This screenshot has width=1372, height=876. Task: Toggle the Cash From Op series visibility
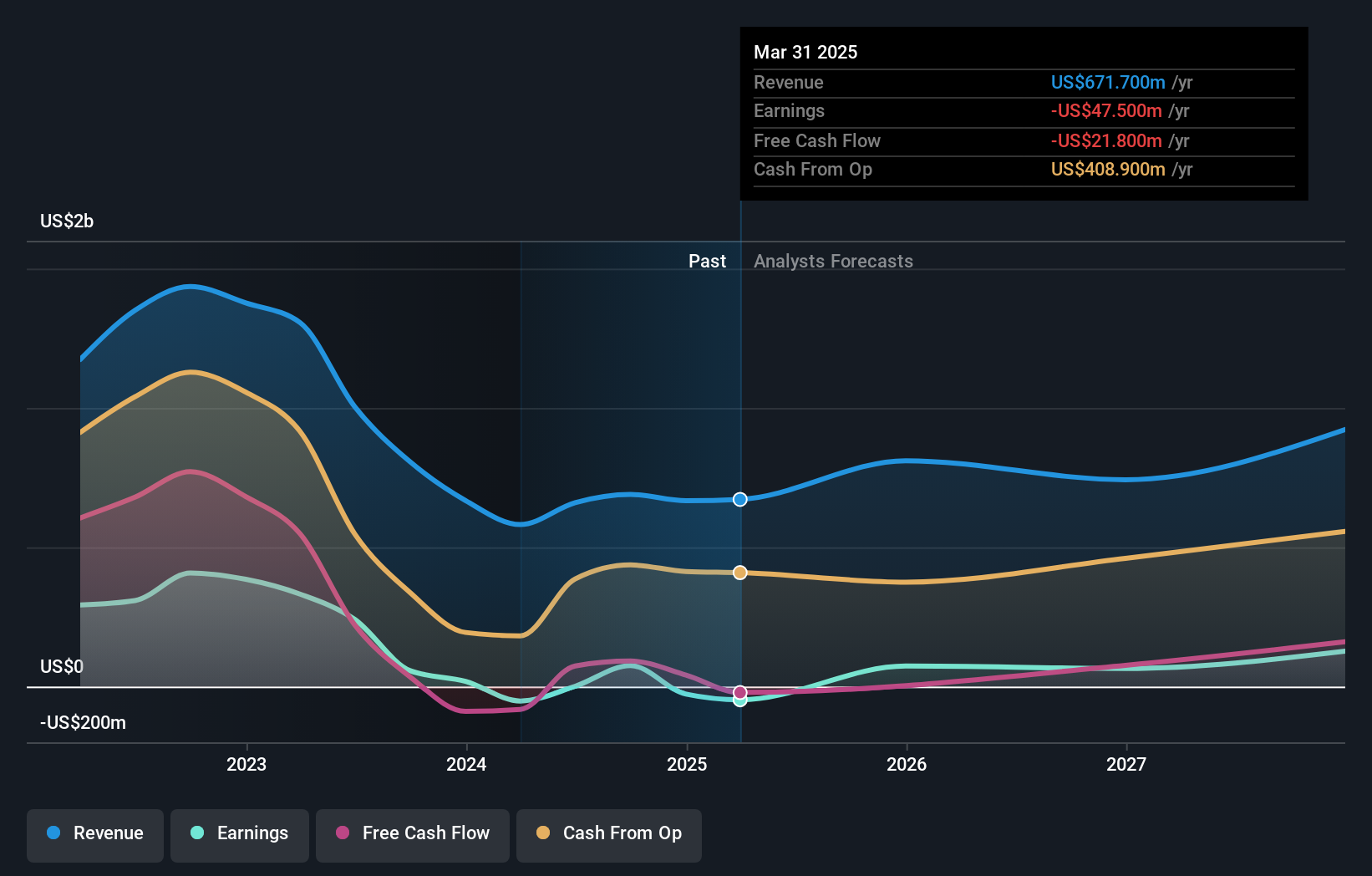[608, 833]
